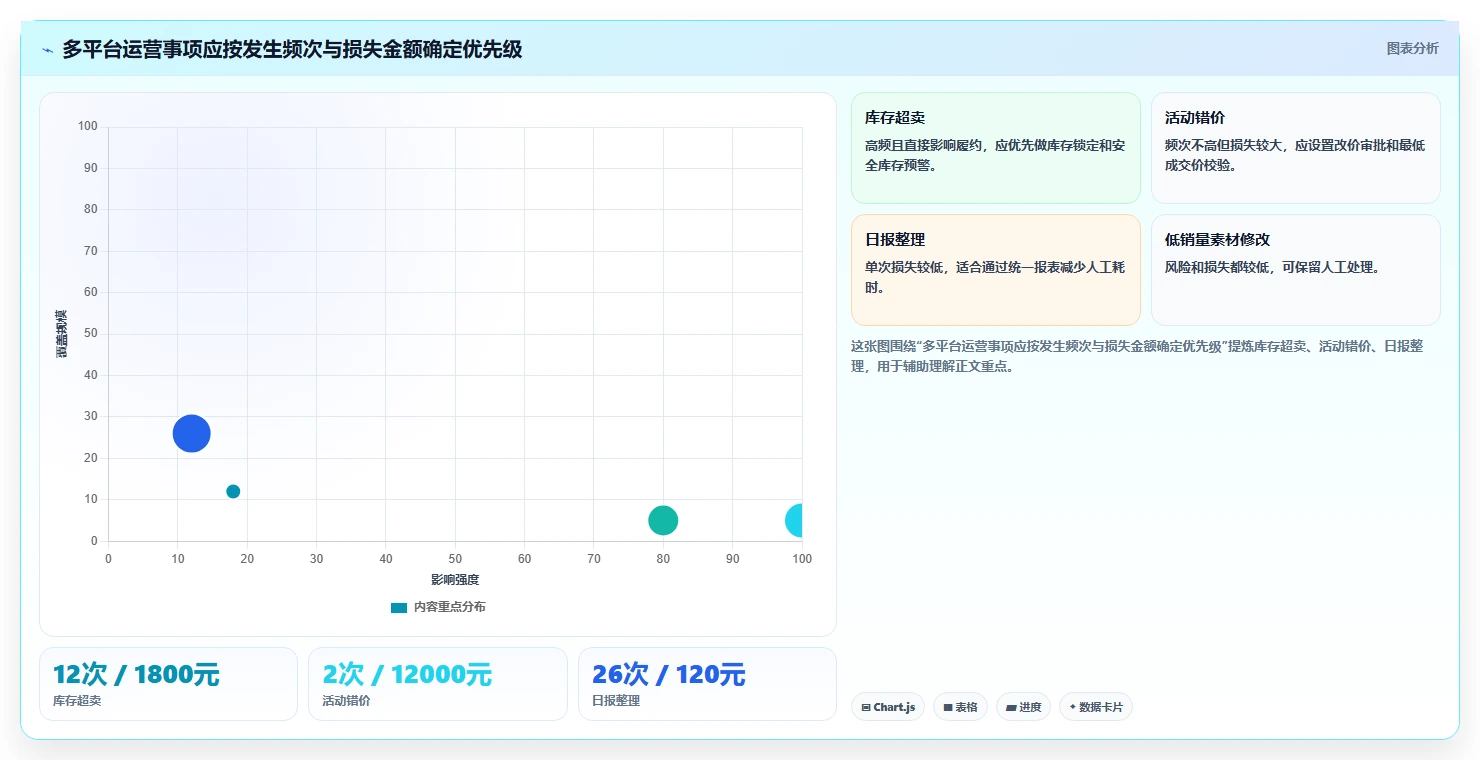The width and height of the screenshot is (1480, 760).
Task: Click the 影响强度 x-axis title
Action: 455,580
